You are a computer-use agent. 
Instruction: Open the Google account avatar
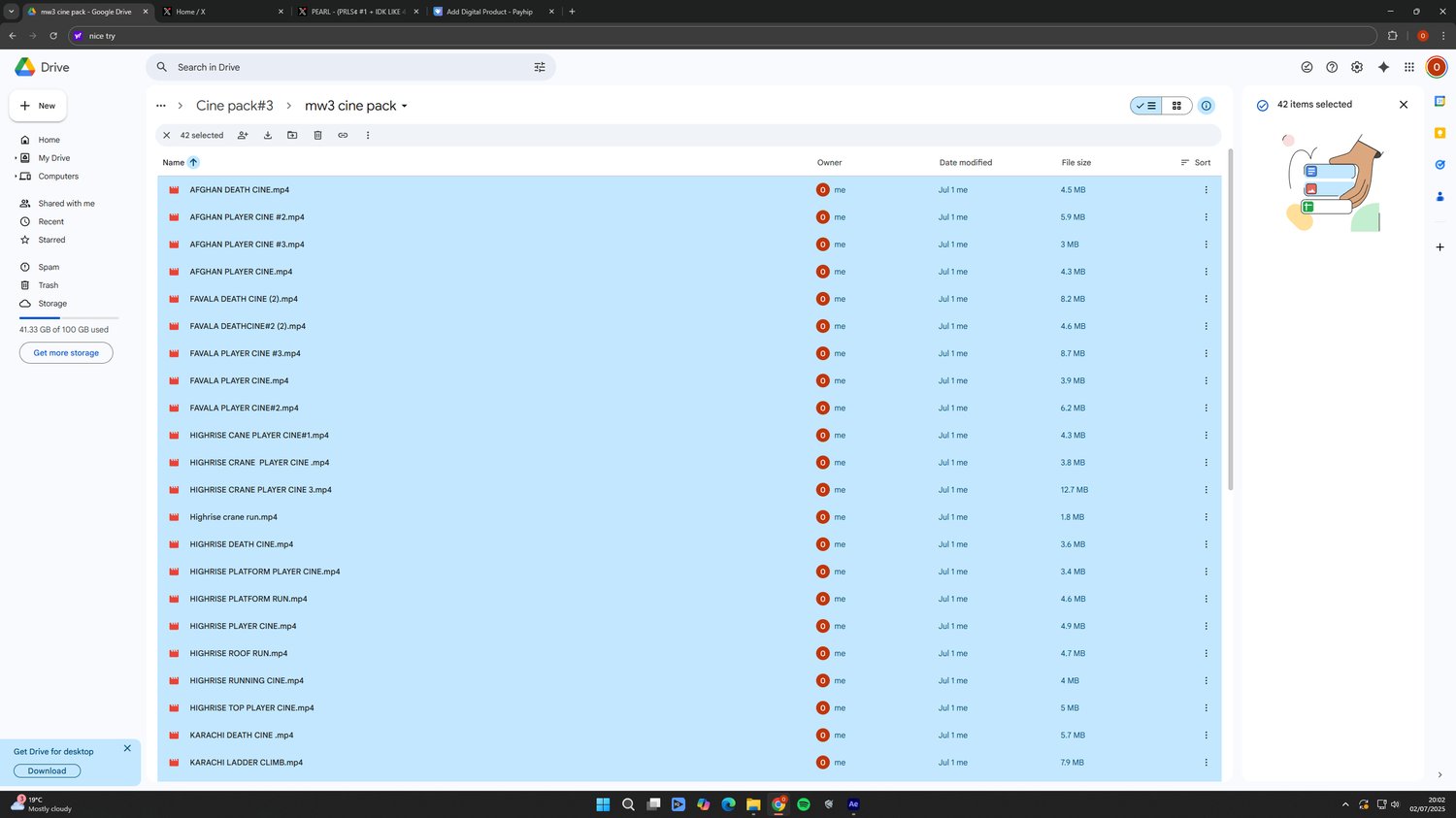tap(1436, 67)
